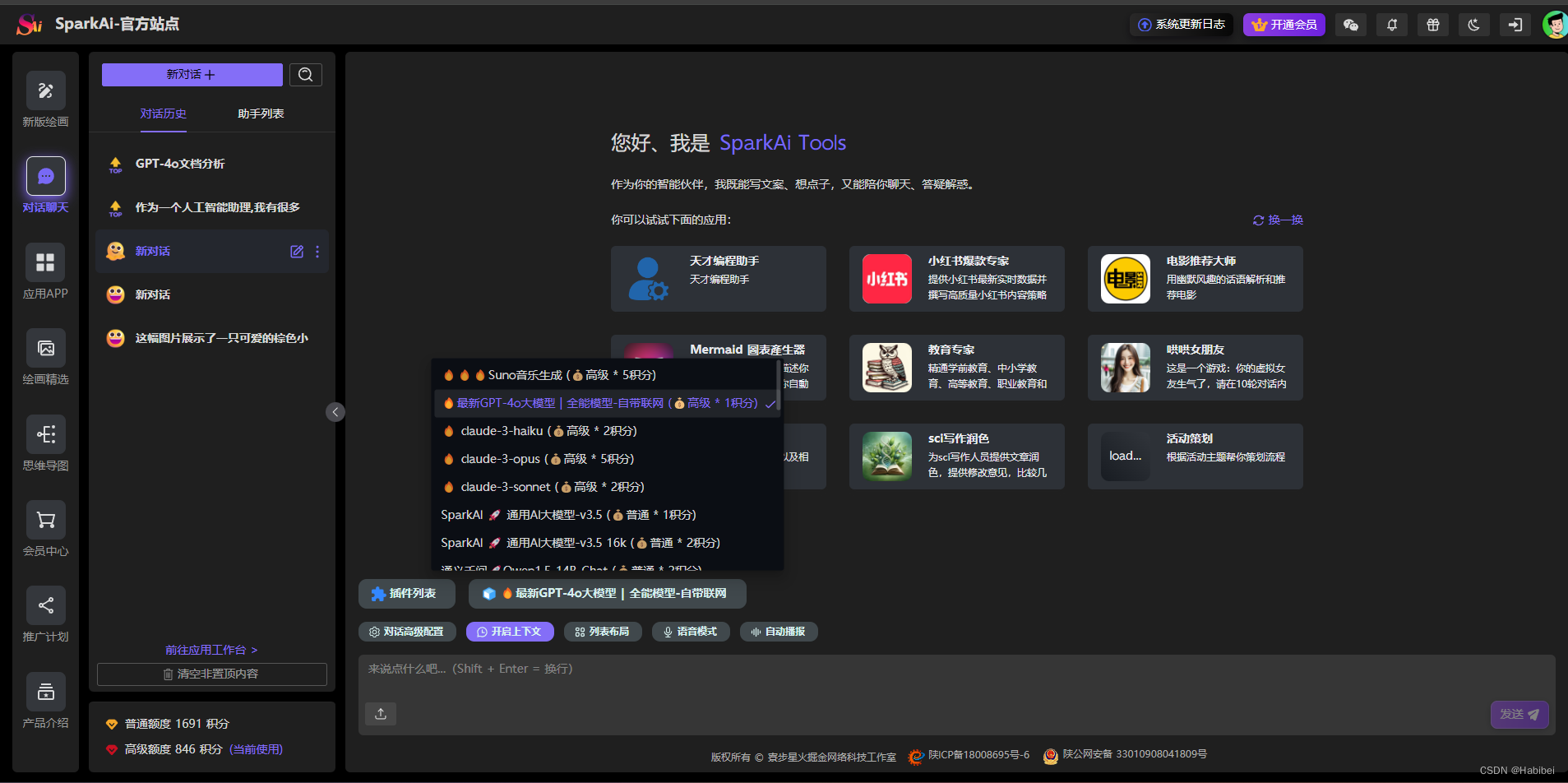Screen dimensions: 1568x783
Task: Open the 新版绘图 drawing tool
Action: (x=45, y=90)
